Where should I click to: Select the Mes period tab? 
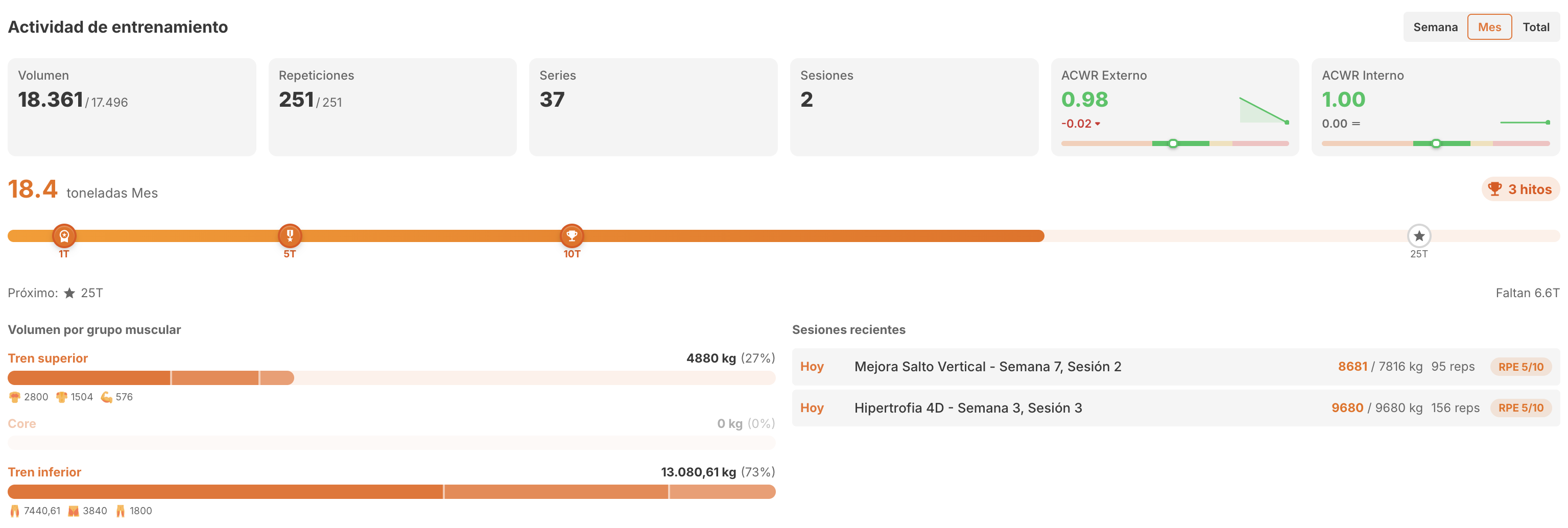pos(1489,28)
